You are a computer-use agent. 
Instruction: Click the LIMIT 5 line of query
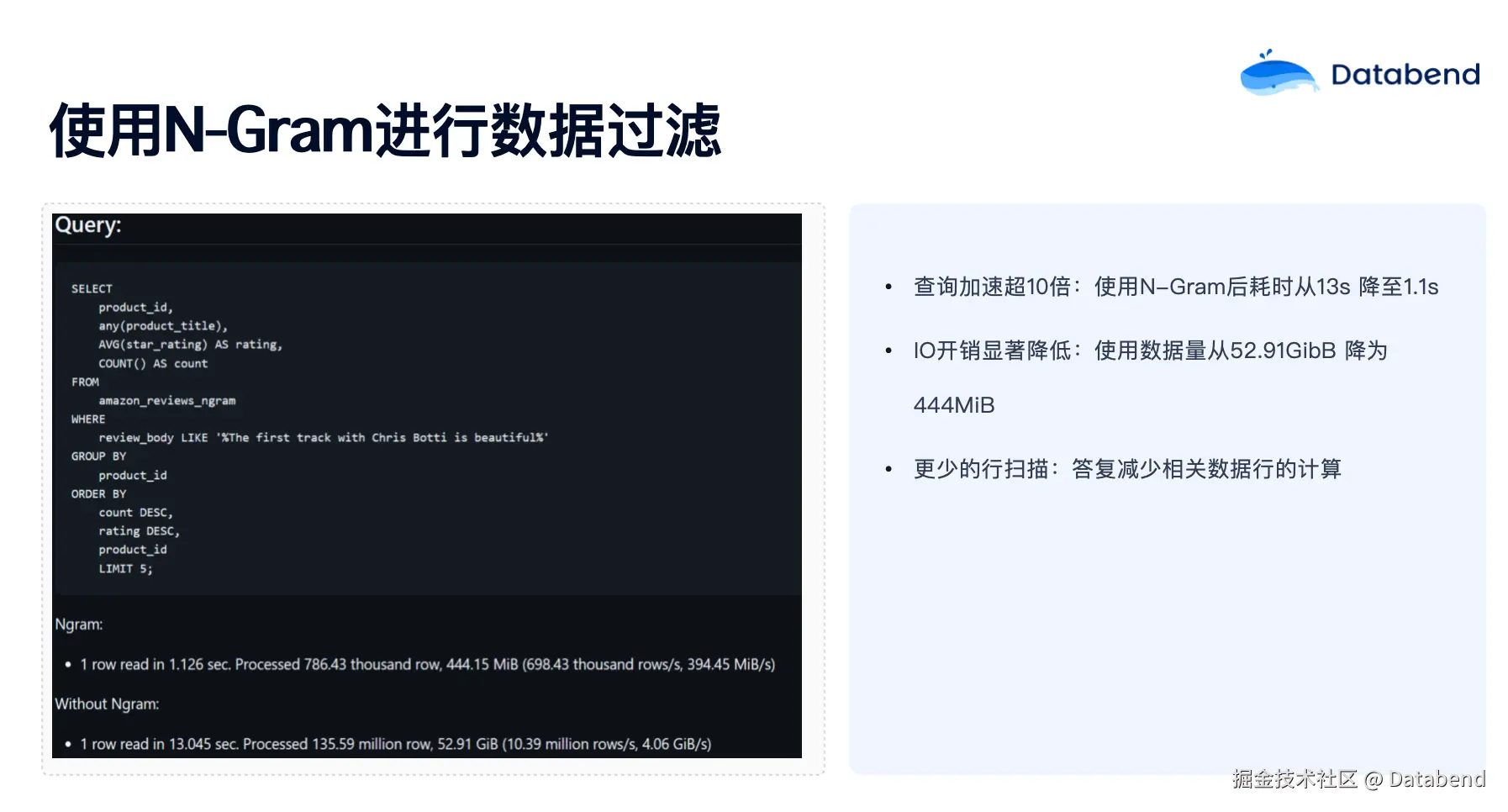click(x=125, y=569)
